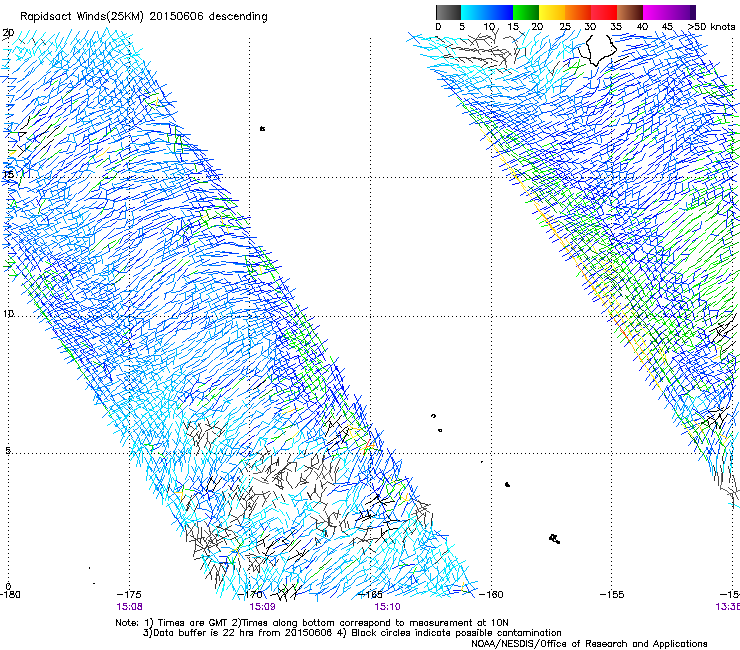740x650 pixels.
Task: Click the '30' label under the color scale
Action: [590, 27]
